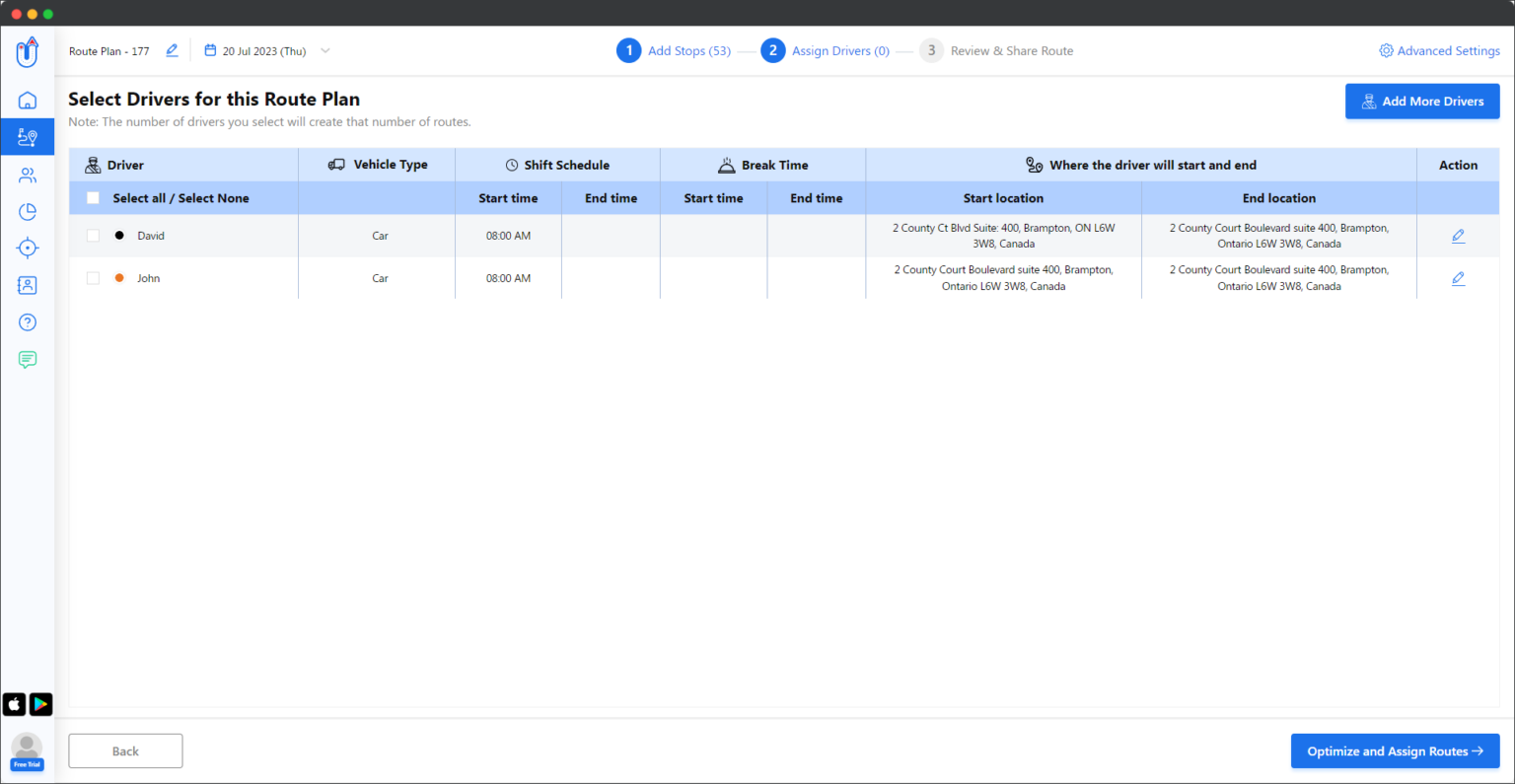Click the Add More Drivers button
Viewport: 1515px width, 784px height.
click(1422, 102)
